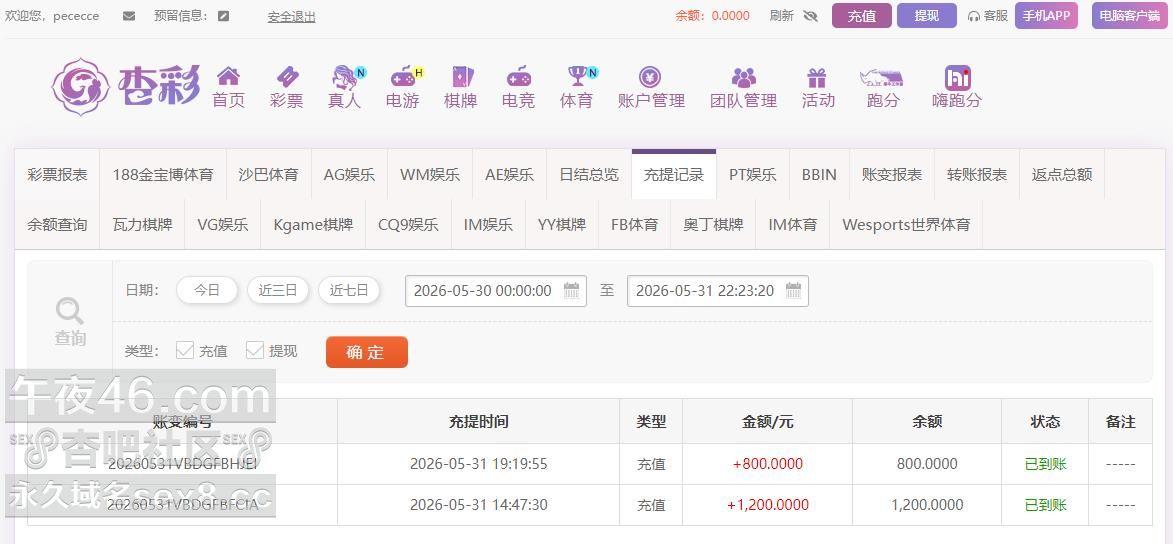Click the mail envelope icon
The width and height of the screenshot is (1173, 544).
pos(129,16)
